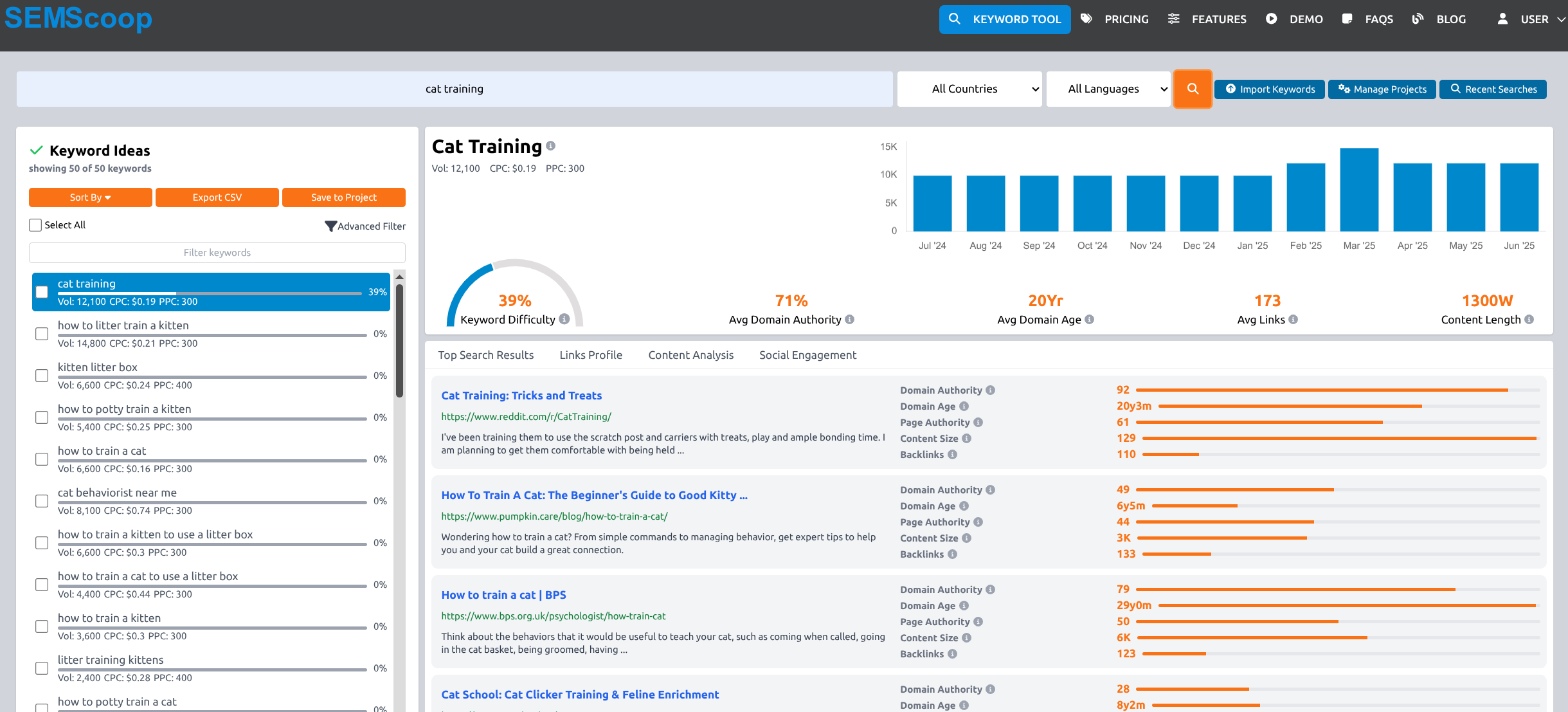Click the Filter keywords input field

click(217, 253)
